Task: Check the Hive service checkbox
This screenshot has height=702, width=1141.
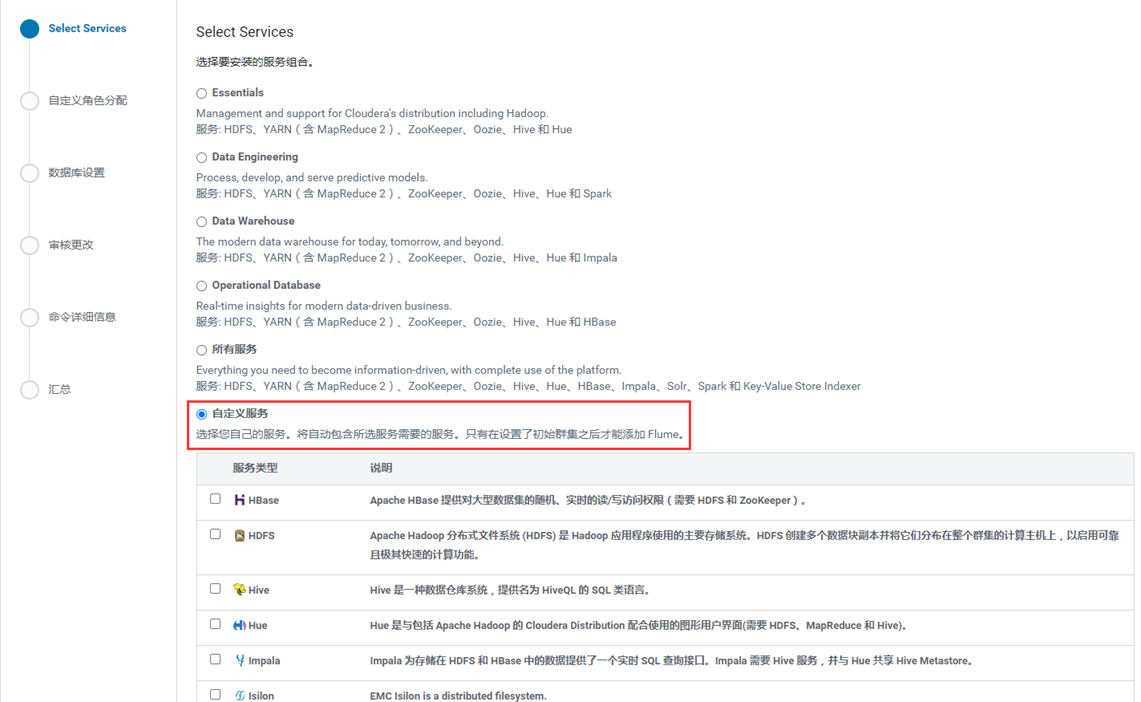Action: (x=215, y=589)
